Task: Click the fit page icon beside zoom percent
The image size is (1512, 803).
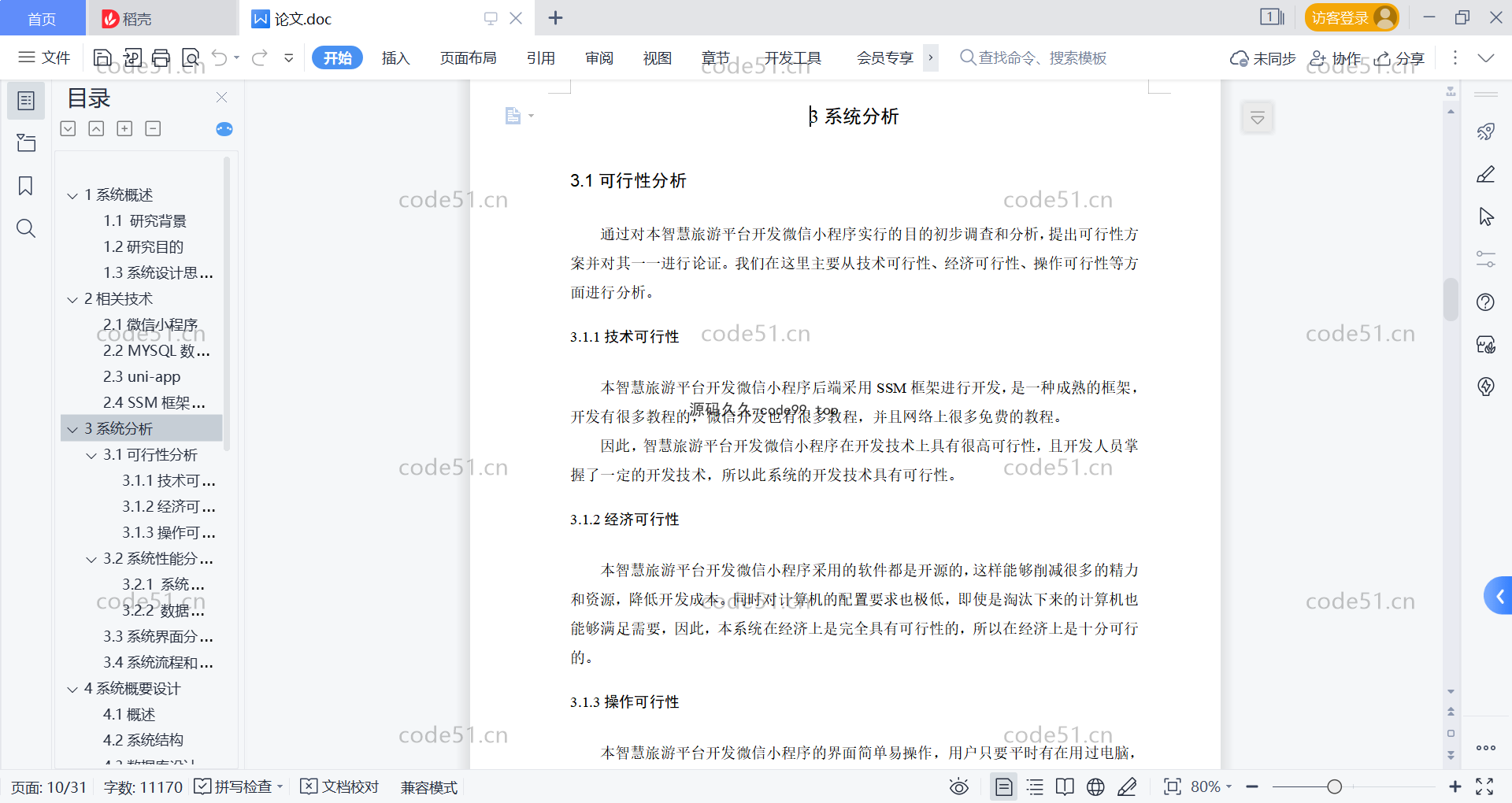Action: click(1172, 786)
